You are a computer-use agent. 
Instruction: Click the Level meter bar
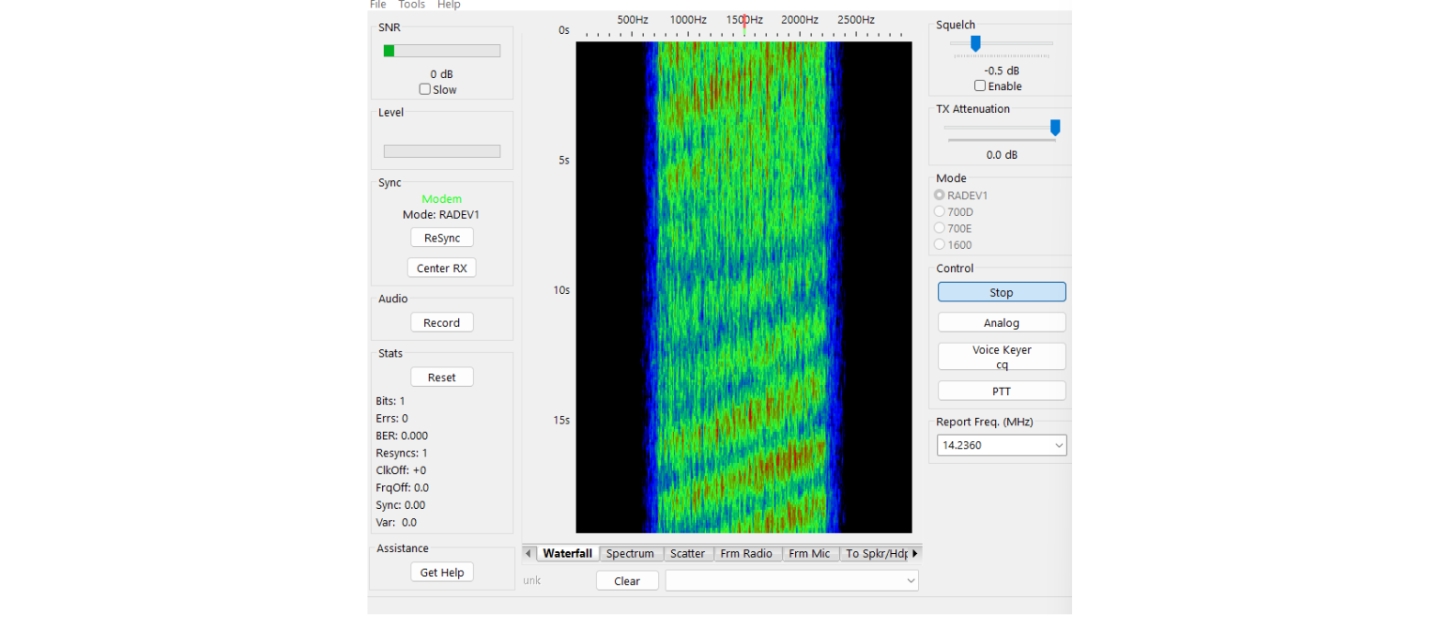442,151
